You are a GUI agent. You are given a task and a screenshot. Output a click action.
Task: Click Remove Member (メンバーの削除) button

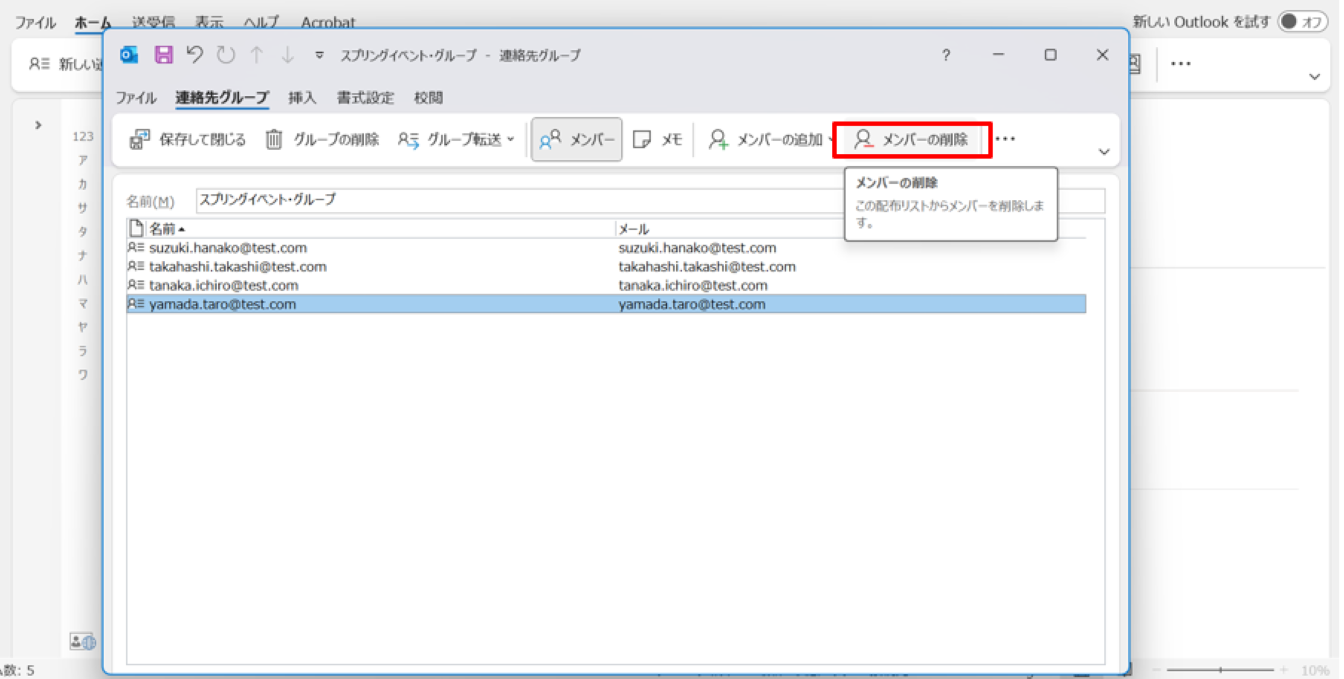tap(911, 140)
